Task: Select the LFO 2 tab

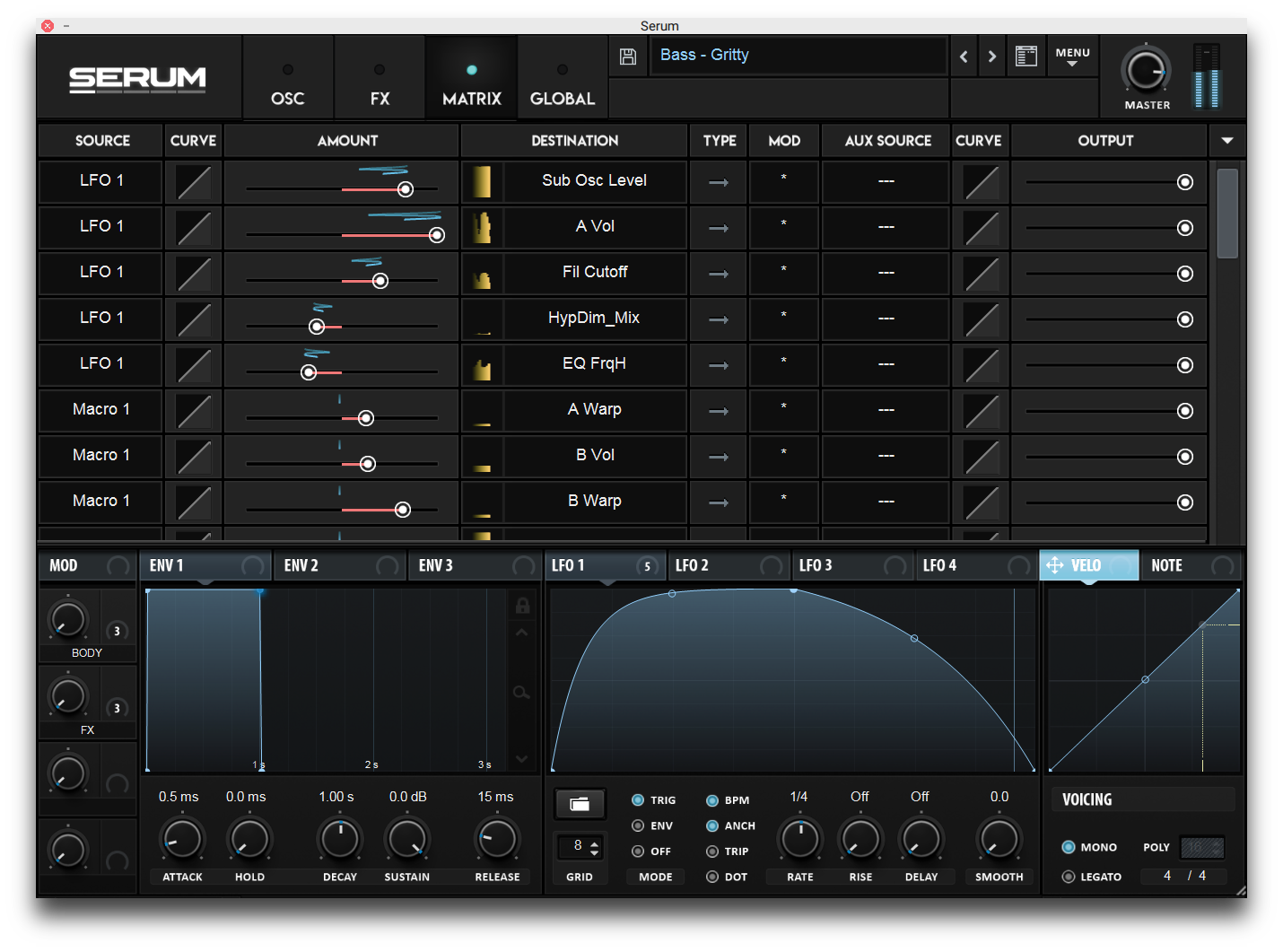Action: point(728,565)
